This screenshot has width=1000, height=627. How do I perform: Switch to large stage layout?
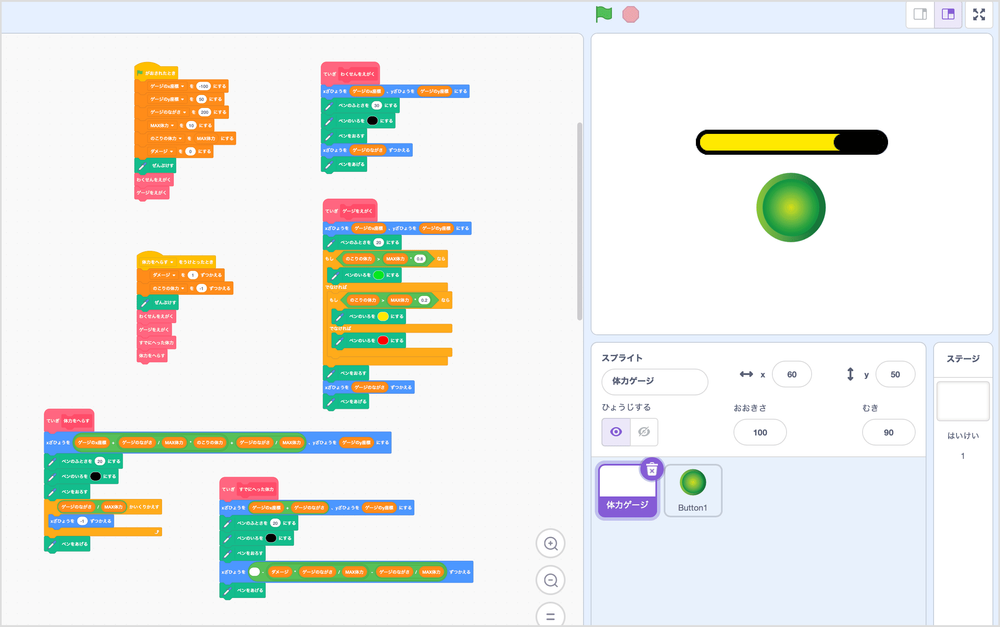[x=948, y=15]
